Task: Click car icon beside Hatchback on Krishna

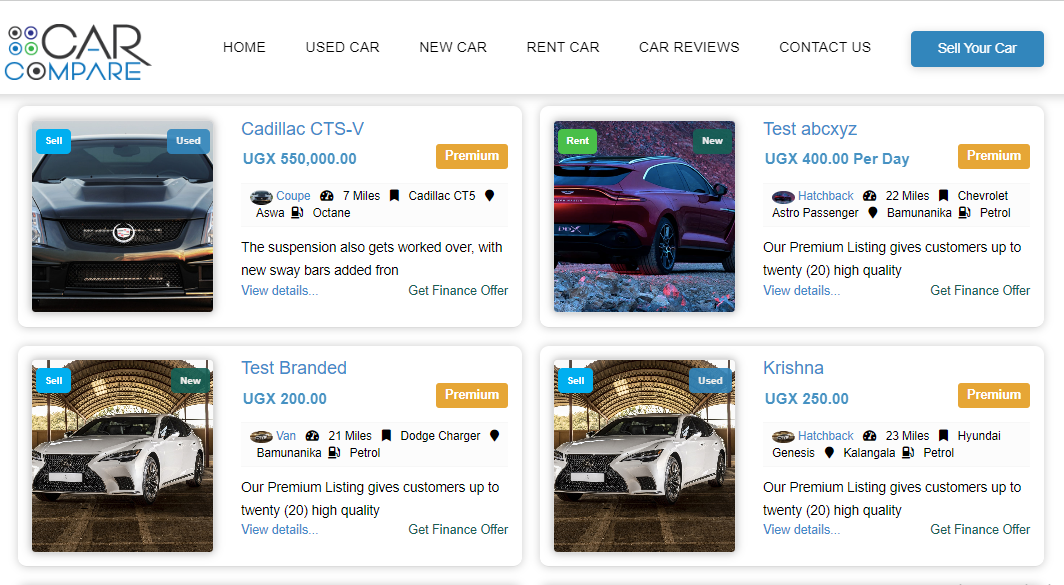Action: (783, 436)
